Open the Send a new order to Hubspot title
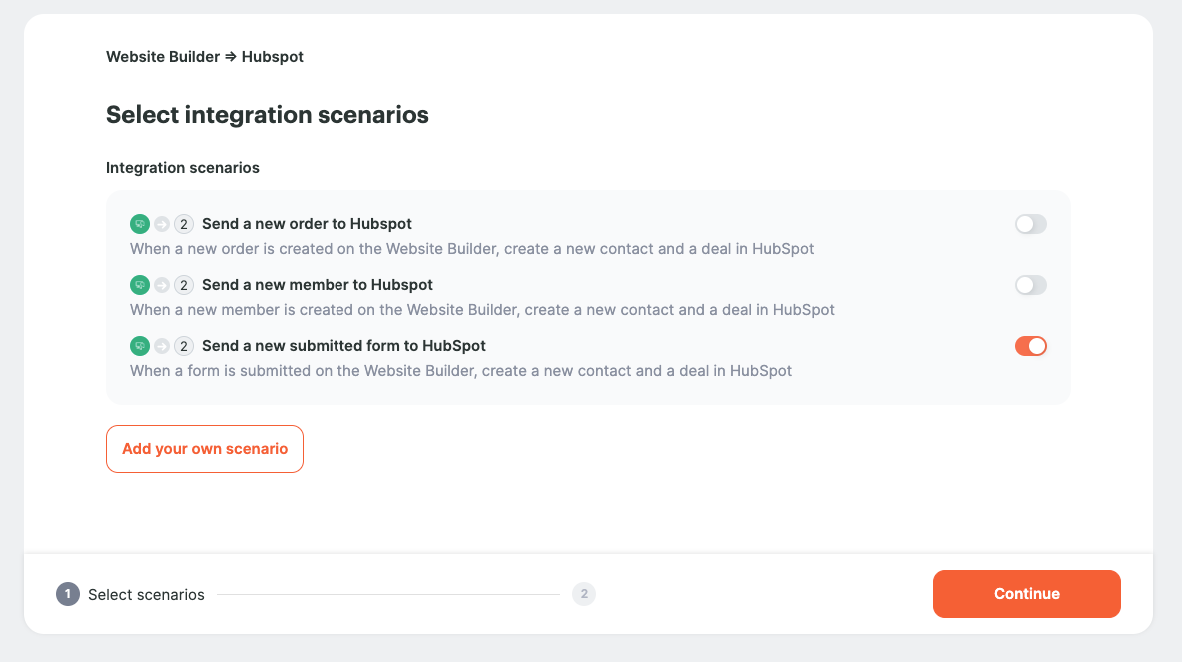The height and width of the screenshot is (662, 1182). (307, 224)
